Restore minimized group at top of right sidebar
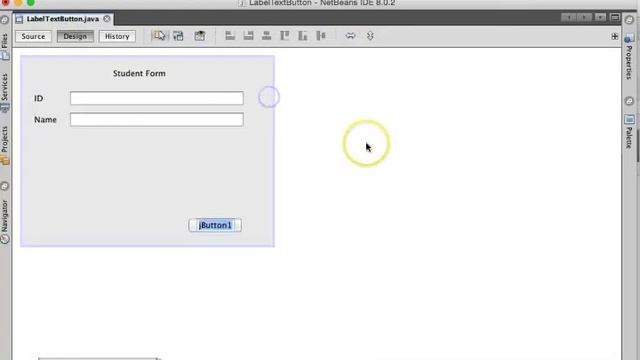The image size is (640, 360). coord(629,20)
